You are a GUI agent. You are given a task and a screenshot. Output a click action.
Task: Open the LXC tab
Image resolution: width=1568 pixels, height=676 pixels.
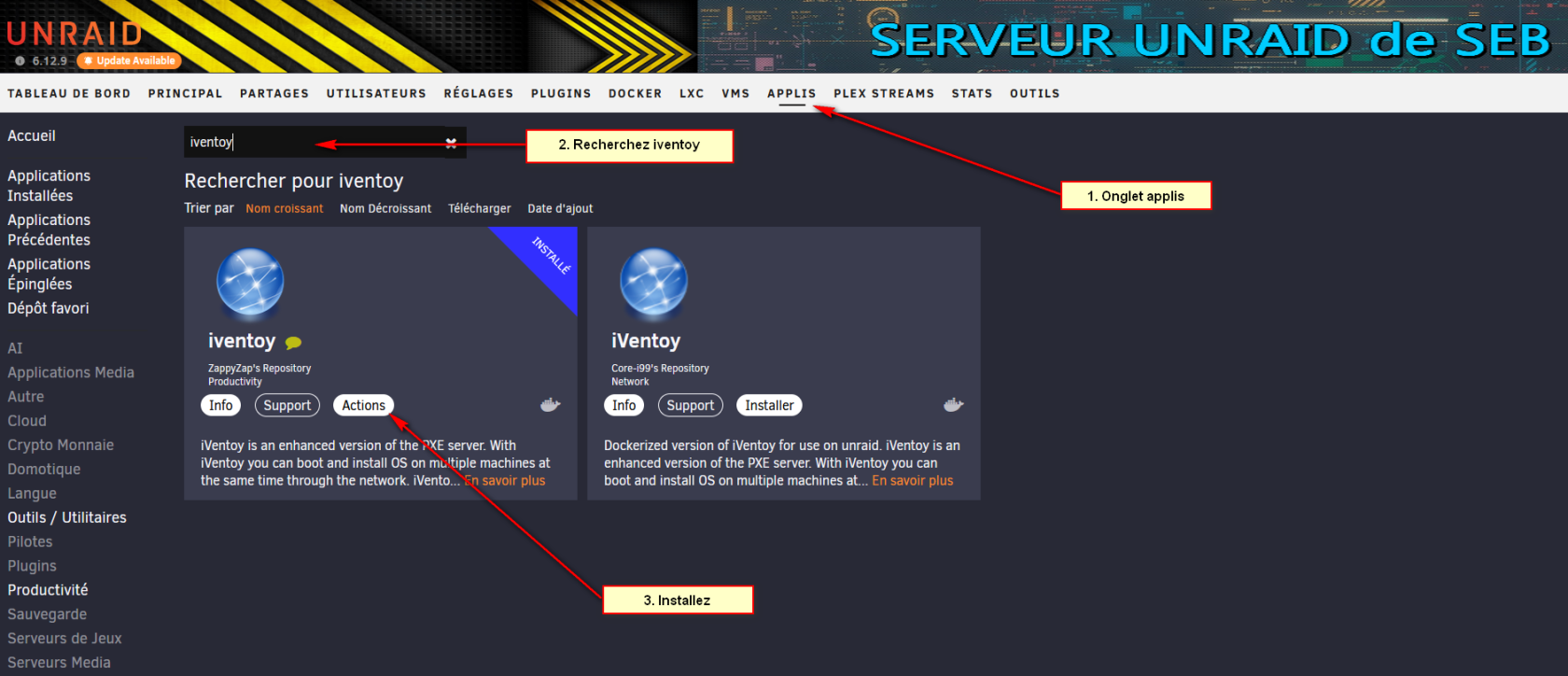coord(692,93)
